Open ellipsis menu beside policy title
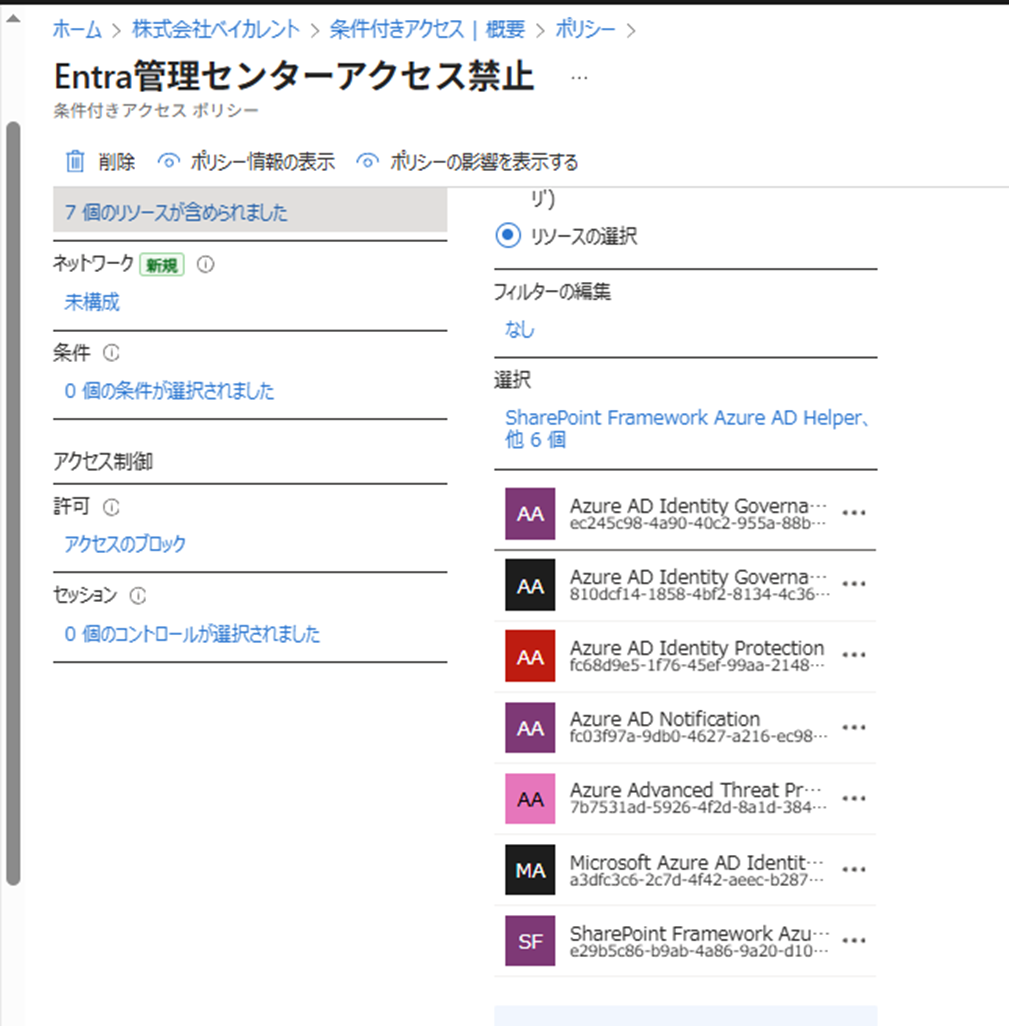1009x1026 pixels. click(579, 78)
